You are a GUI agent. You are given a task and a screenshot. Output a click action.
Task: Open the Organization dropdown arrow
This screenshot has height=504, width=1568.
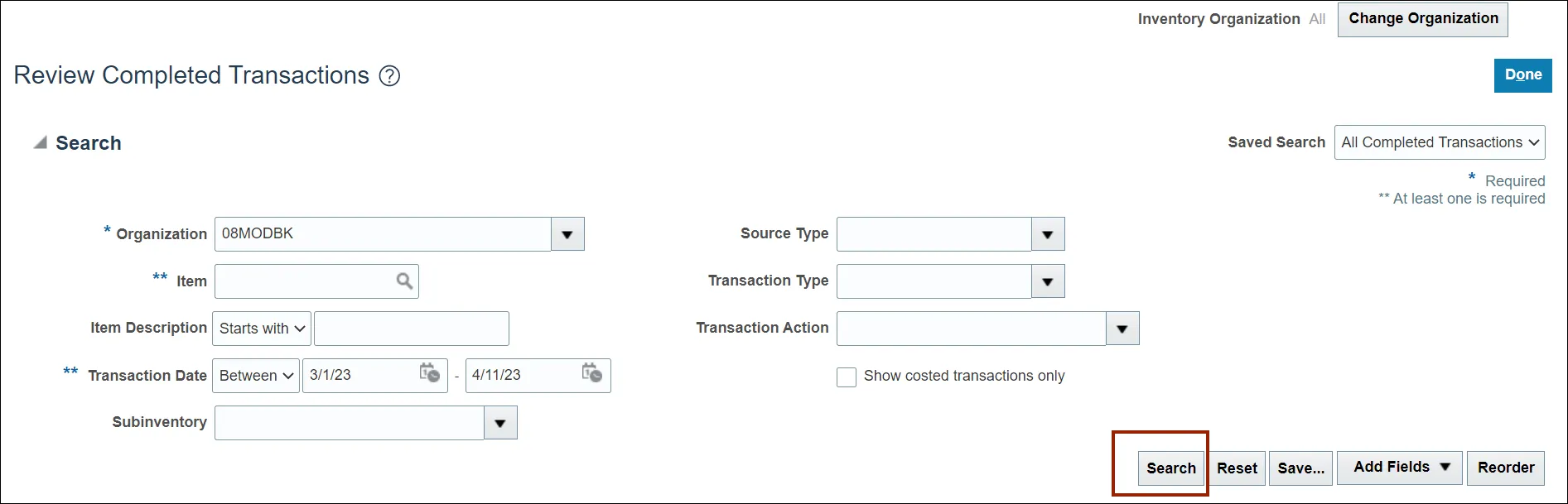pyautogui.click(x=567, y=235)
